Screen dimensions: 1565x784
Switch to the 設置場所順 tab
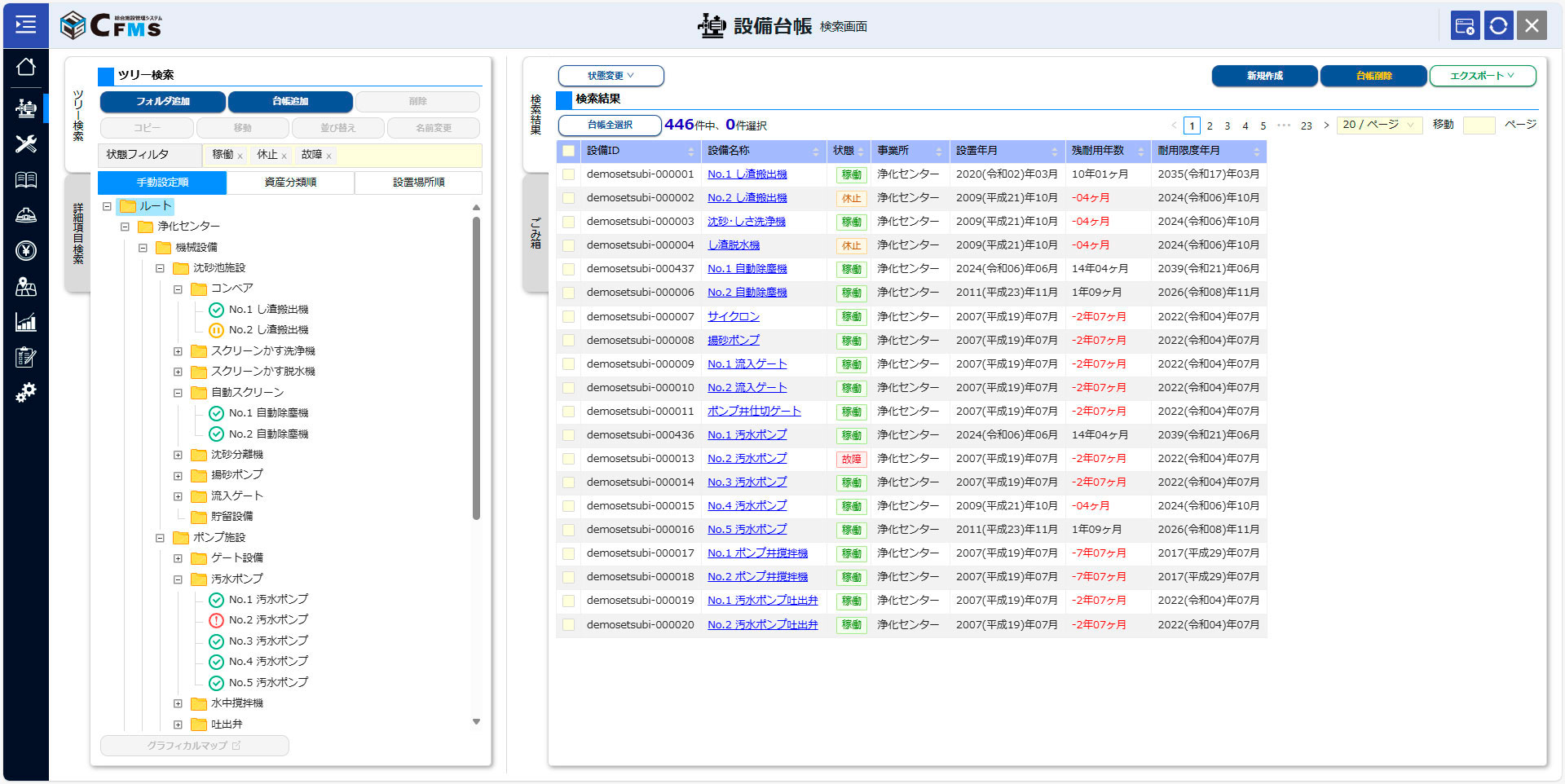pyautogui.click(x=418, y=183)
